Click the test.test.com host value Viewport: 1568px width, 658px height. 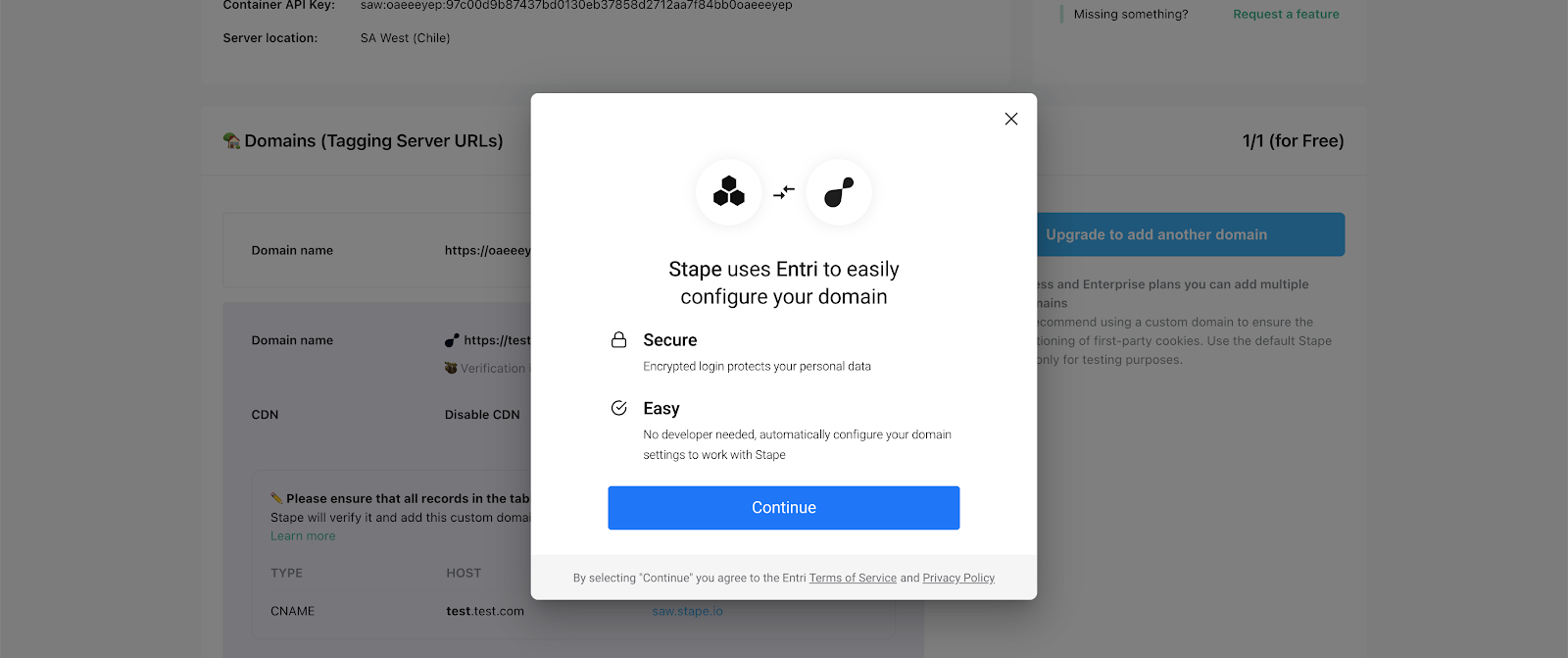pos(485,611)
